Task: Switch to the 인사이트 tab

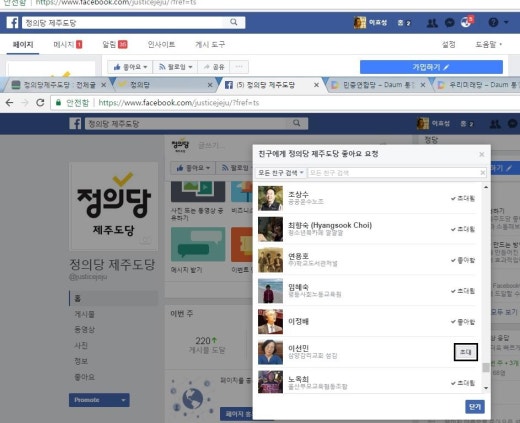Action: (161, 44)
